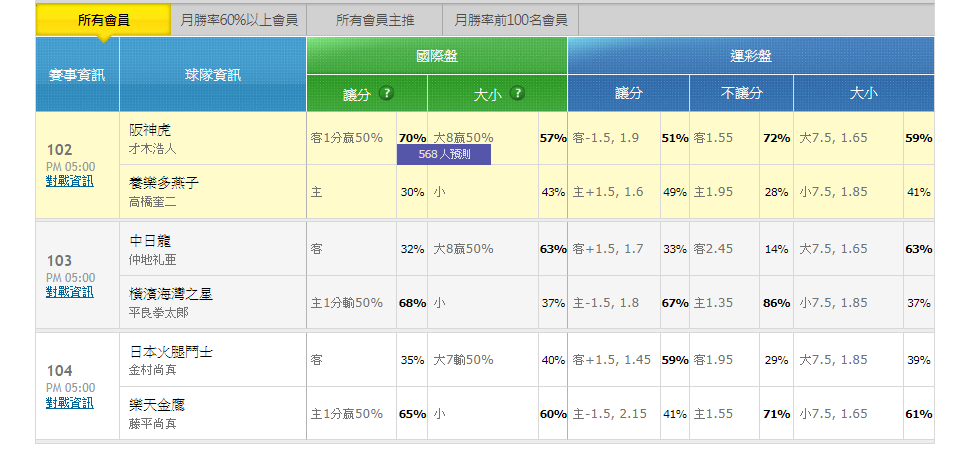
Task: Click team name 橫濱海灣之星
Action: point(171,294)
